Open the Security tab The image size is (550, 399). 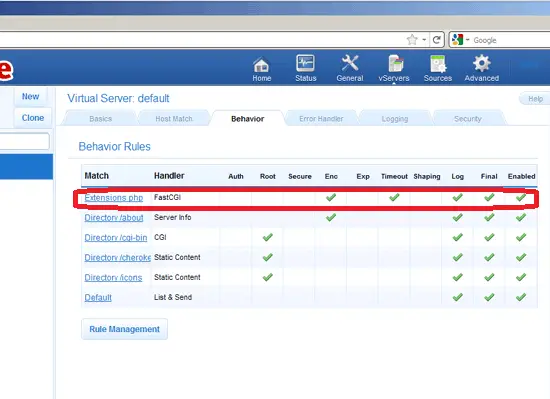click(468, 119)
